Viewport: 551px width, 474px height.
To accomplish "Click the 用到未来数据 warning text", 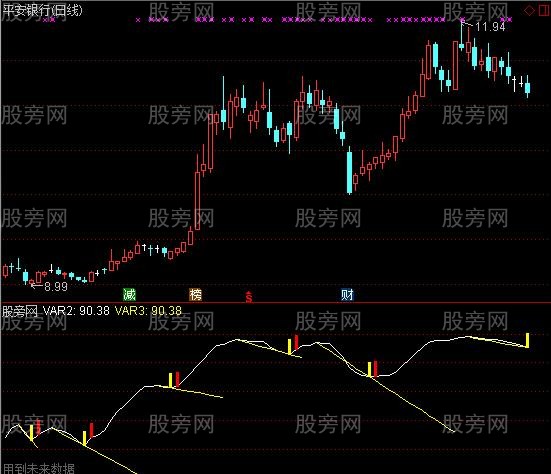I will pyautogui.click(x=39, y=468).
